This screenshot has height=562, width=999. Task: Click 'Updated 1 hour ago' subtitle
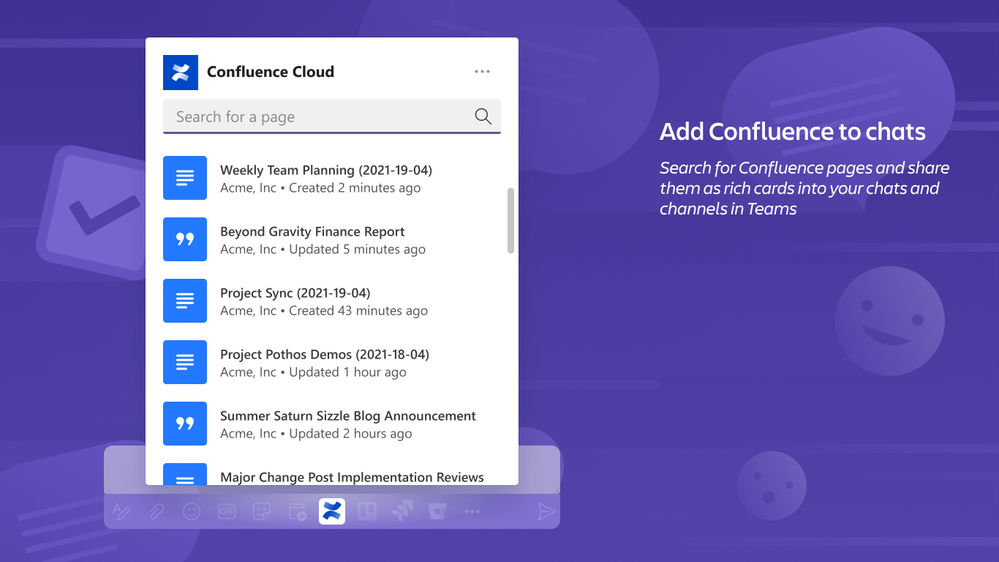coord(347,372)
